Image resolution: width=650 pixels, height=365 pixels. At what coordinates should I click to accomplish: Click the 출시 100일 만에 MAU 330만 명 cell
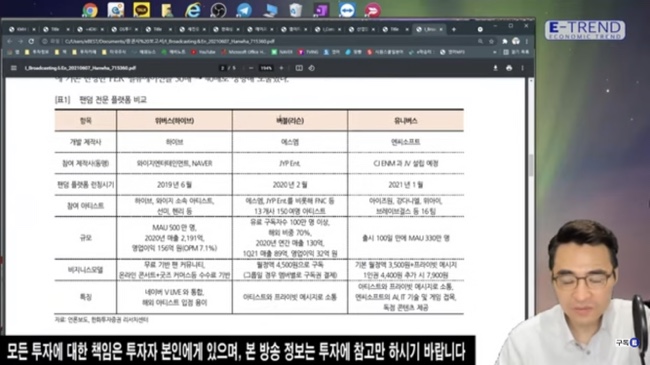405,238
